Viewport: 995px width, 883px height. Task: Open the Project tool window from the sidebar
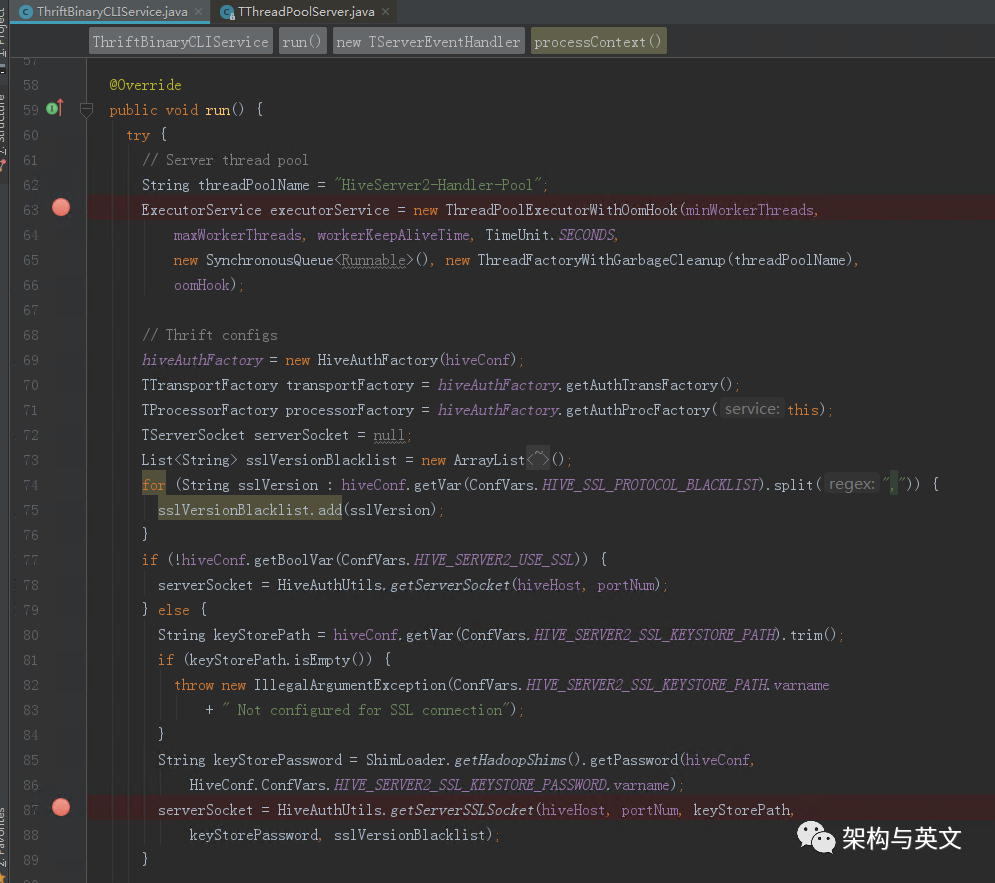click(x=3, y=30)
